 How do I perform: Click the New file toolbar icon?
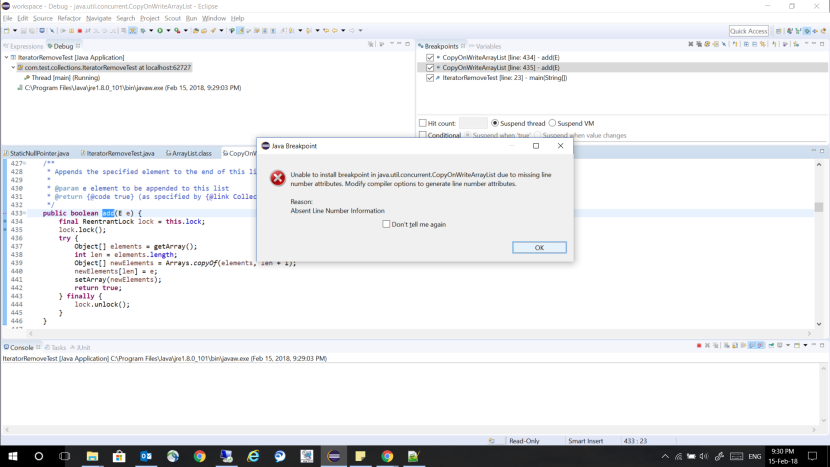click(6, 31)
